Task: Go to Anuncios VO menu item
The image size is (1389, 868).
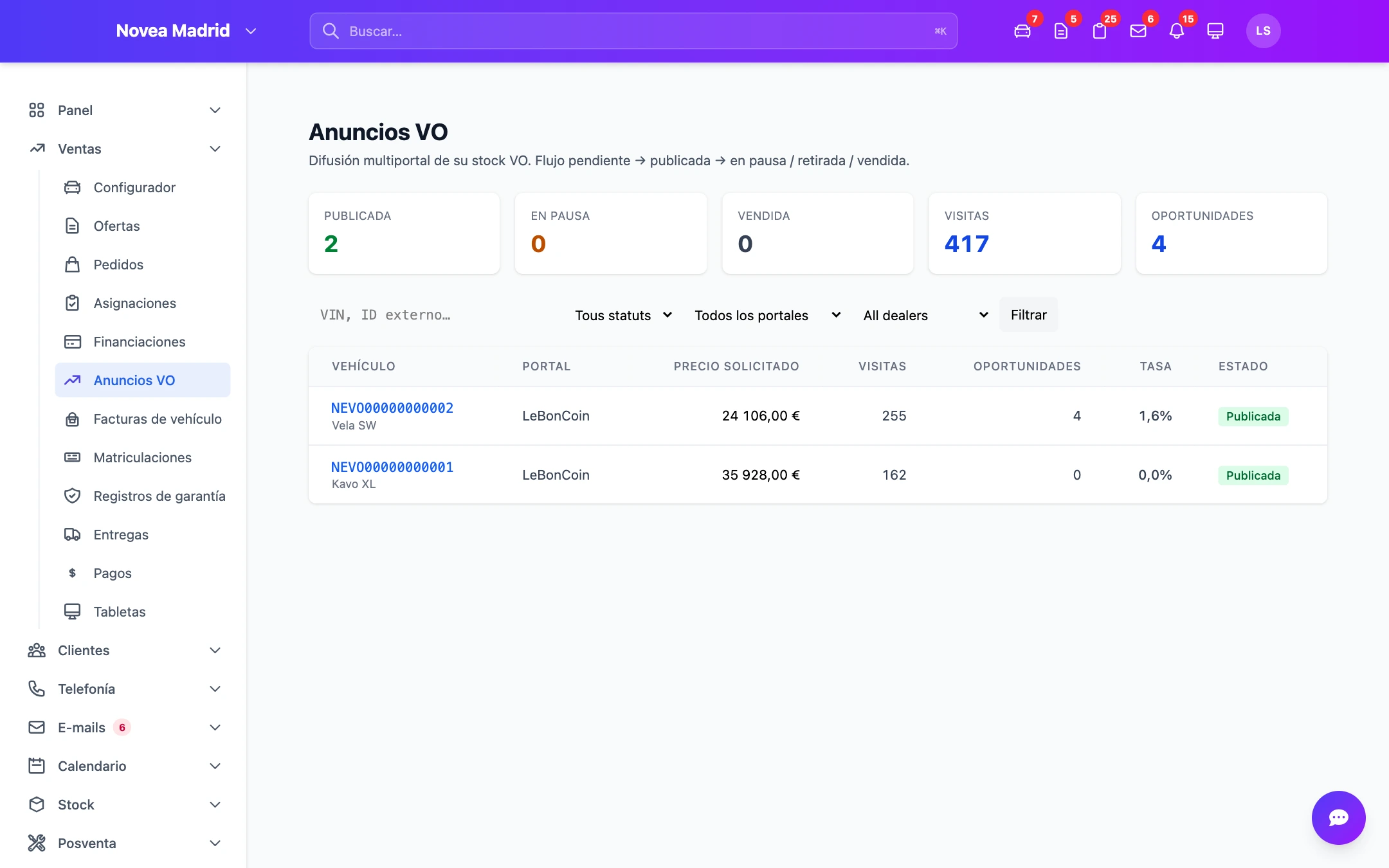Action: 143,380
